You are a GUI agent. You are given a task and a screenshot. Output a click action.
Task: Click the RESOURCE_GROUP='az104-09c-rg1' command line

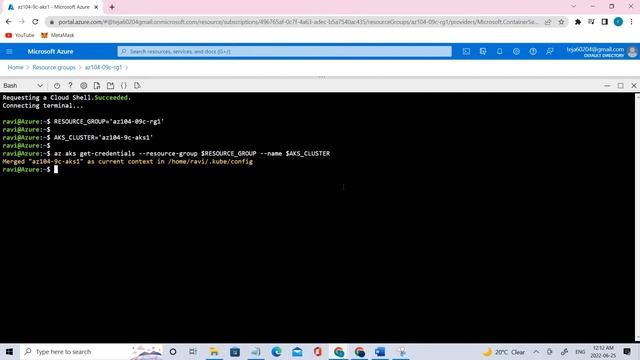pos(109,122)
